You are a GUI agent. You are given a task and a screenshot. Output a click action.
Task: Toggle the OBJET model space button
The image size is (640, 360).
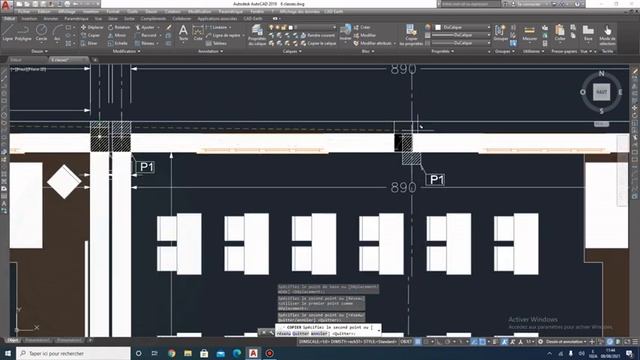click(406, 342)
